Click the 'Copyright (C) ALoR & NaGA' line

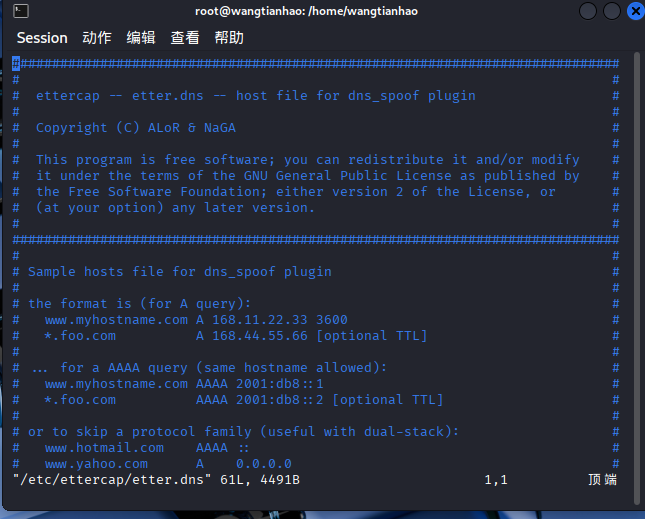point(136,128)
